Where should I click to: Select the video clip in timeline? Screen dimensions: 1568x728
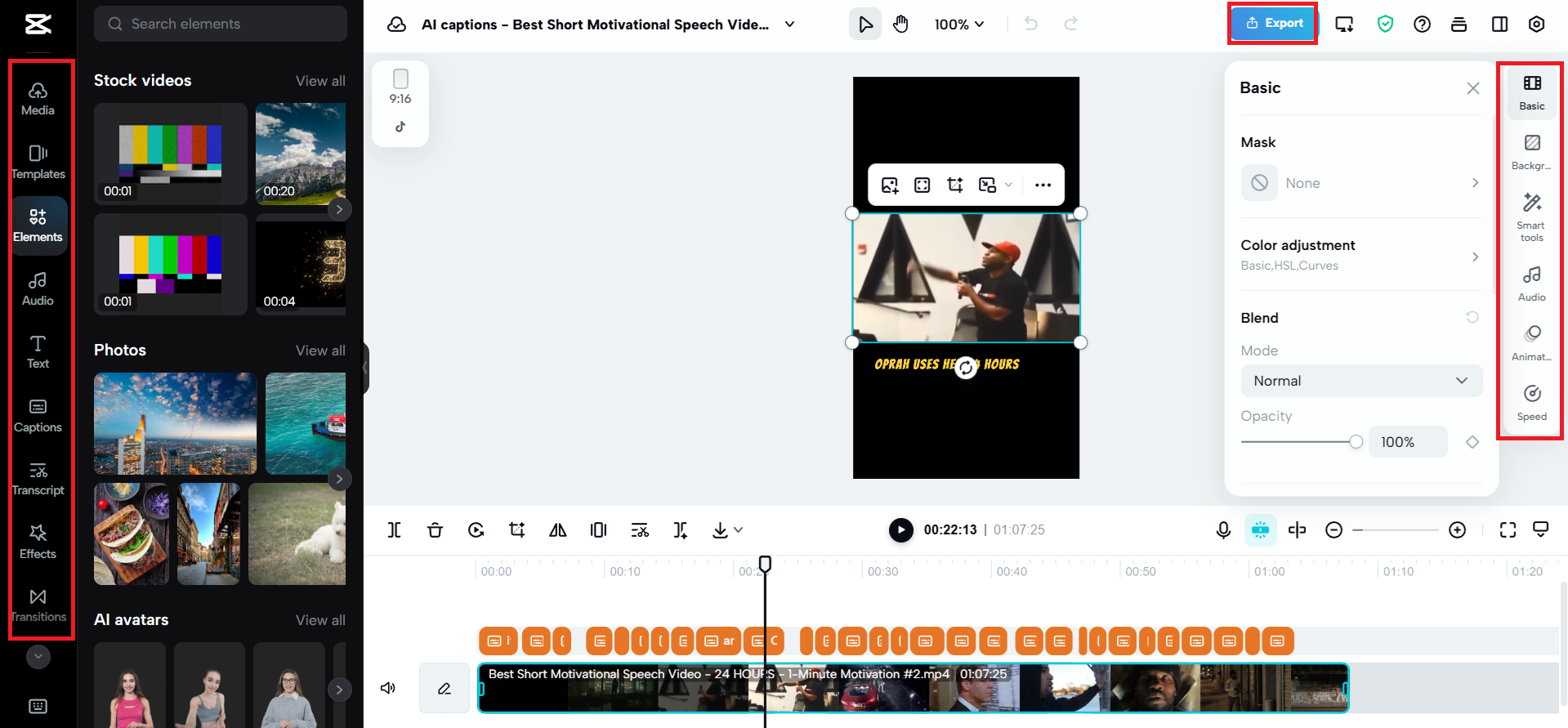point(913,688)
